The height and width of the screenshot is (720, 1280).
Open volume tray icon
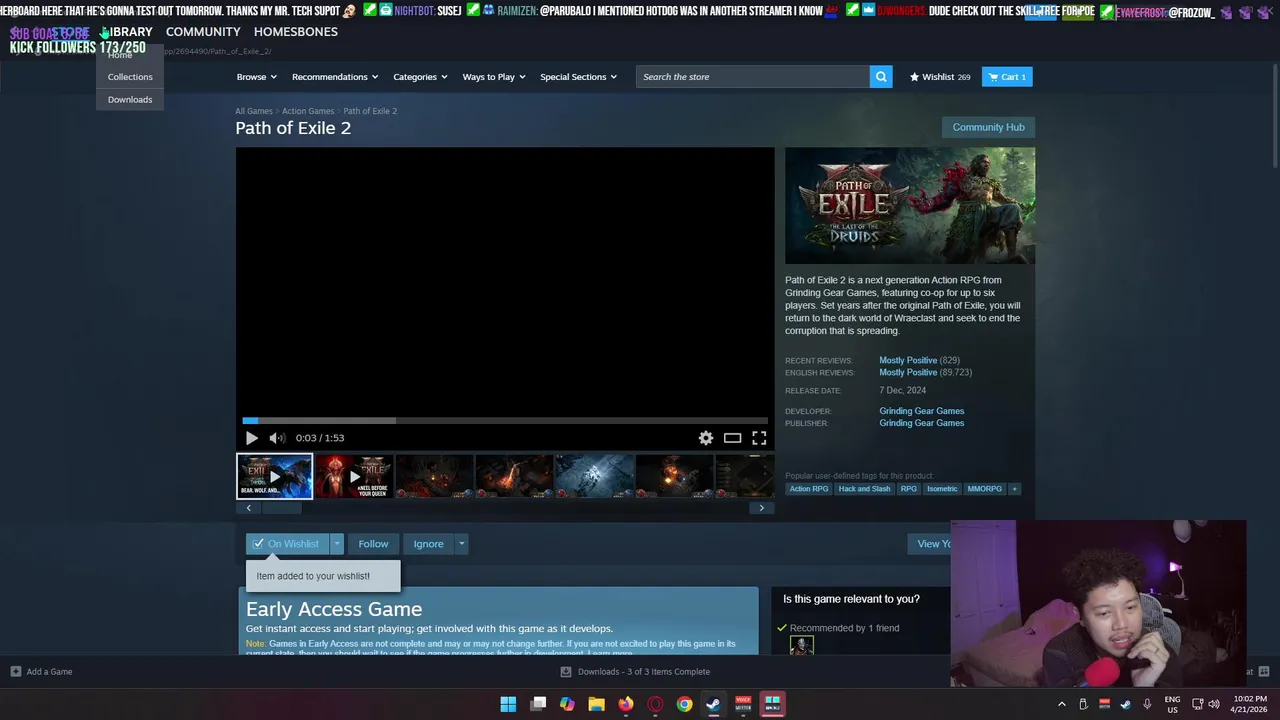(x=1214, y=704)
